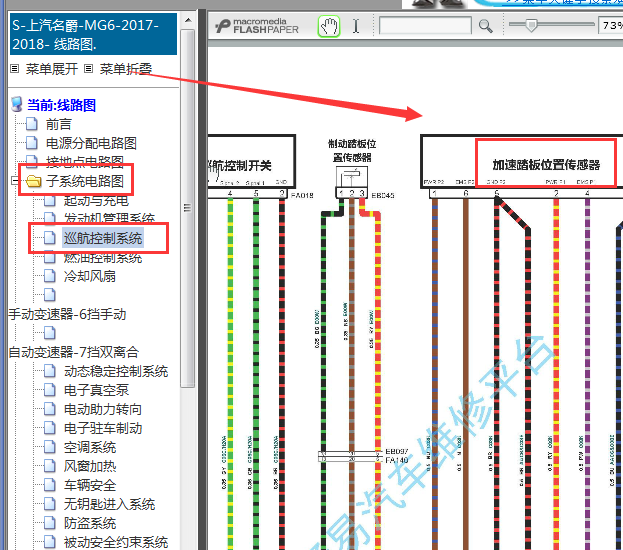This screenshot has width=623, height=550.
Task: Click the zoom percentage field showing 73%
Action: [611, 25]
